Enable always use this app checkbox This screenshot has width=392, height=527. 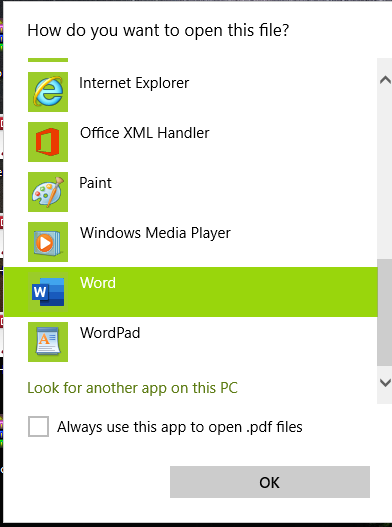point(38,427)
